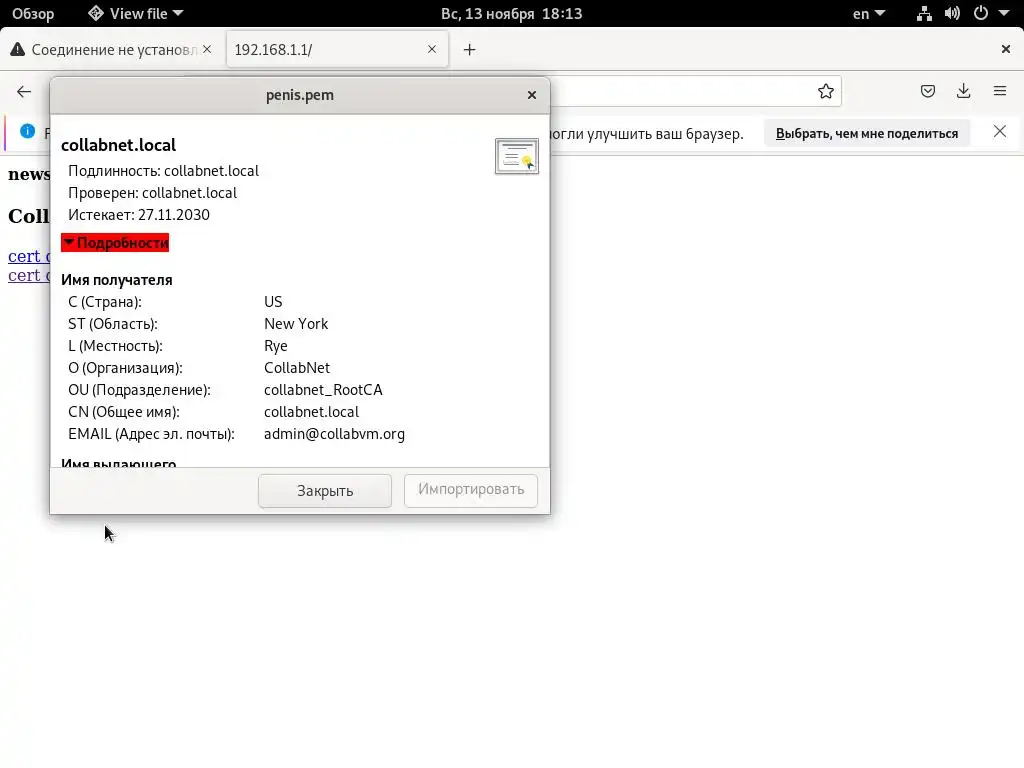Close browser window with top-right X
Image resolution: width=1024 pixels, height=768 pixels.
1006,49
